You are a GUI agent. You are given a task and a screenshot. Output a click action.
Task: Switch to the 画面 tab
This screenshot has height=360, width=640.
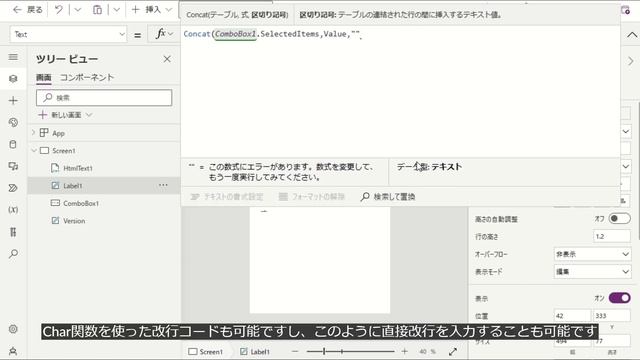pos(44,78)
